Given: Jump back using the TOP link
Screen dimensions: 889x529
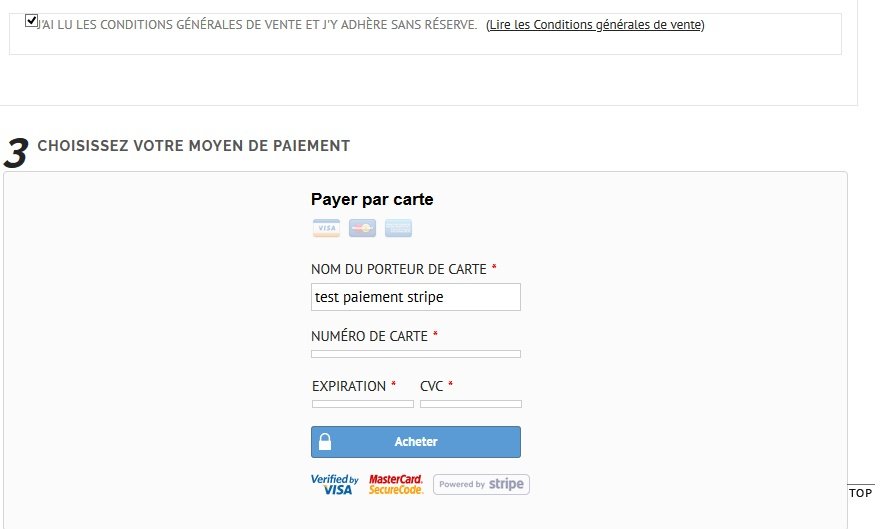Looking at the screenshot, I should coord(860,493).
